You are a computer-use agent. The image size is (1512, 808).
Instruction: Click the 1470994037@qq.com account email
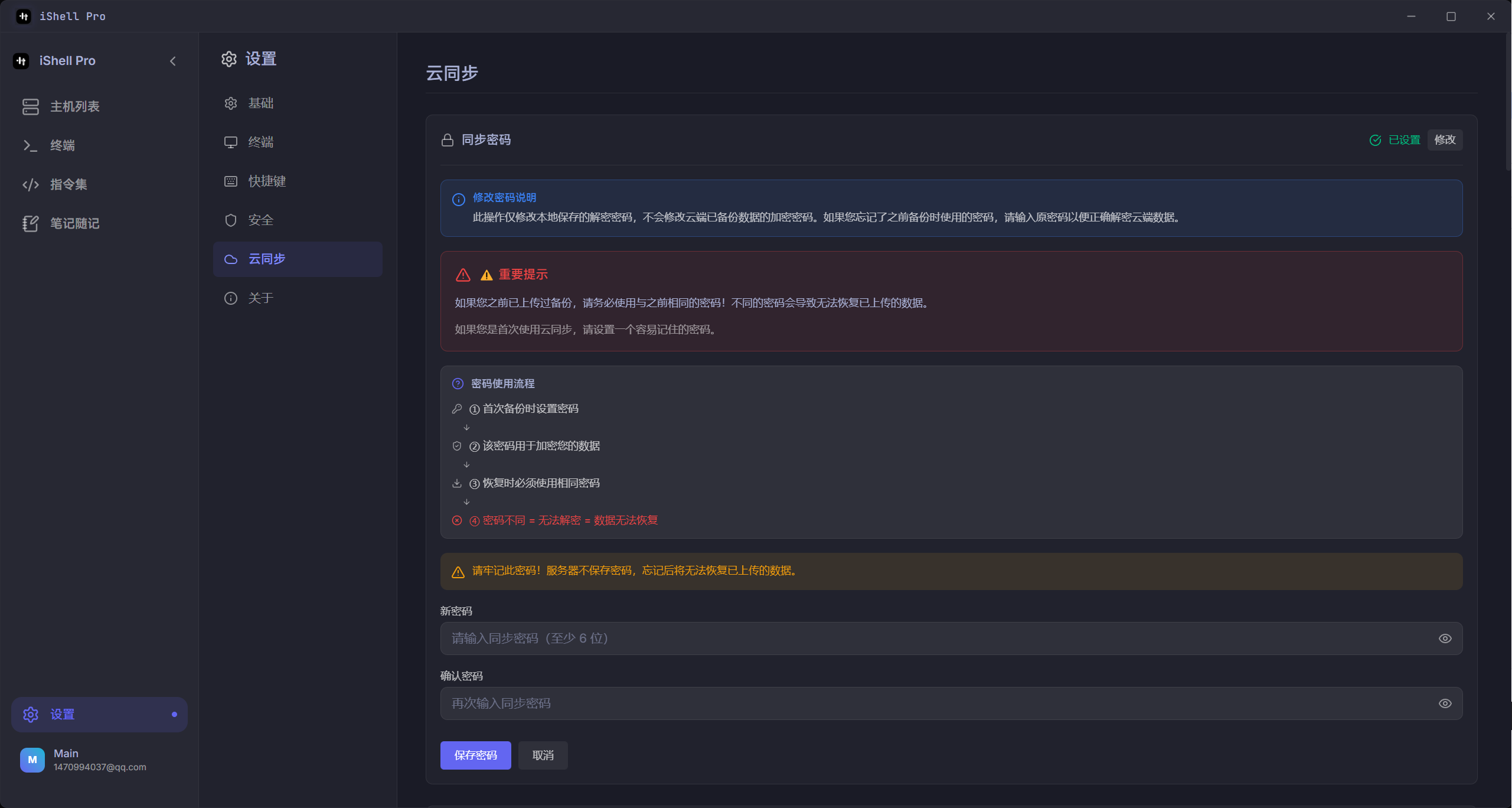(100, 767)
